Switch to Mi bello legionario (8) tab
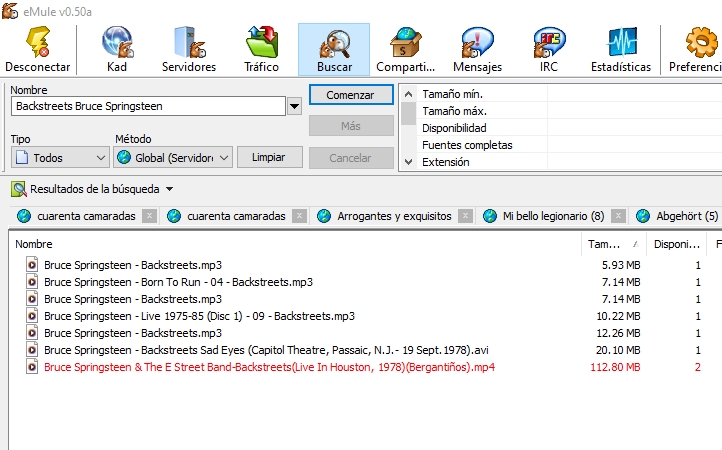The width and height of the screenshot is (722, 450). click(553, 216)
